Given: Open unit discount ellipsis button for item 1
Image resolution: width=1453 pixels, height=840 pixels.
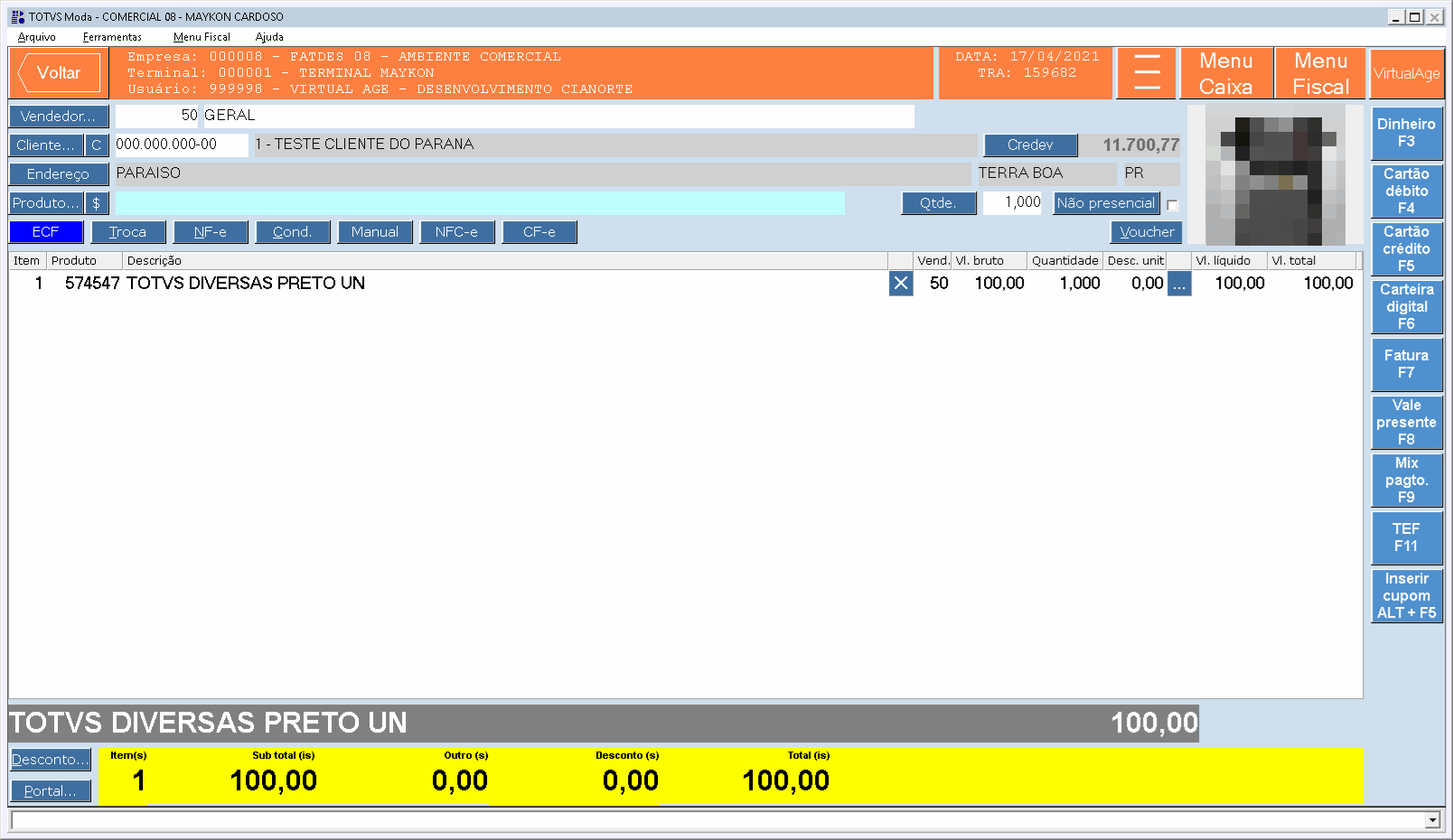Looking at the screenshot, I should (1179, 284).
